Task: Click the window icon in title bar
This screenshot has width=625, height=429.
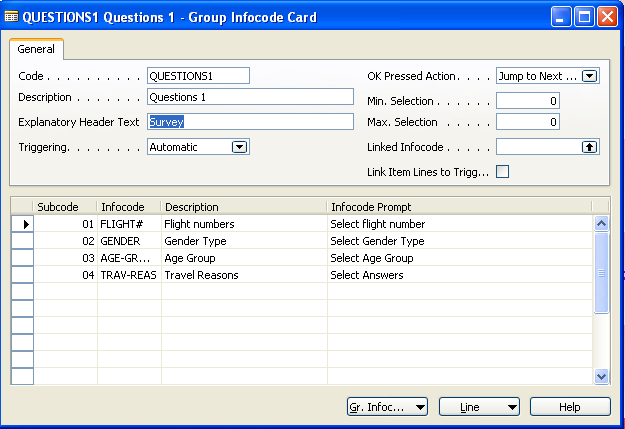Action: point(11,16)
